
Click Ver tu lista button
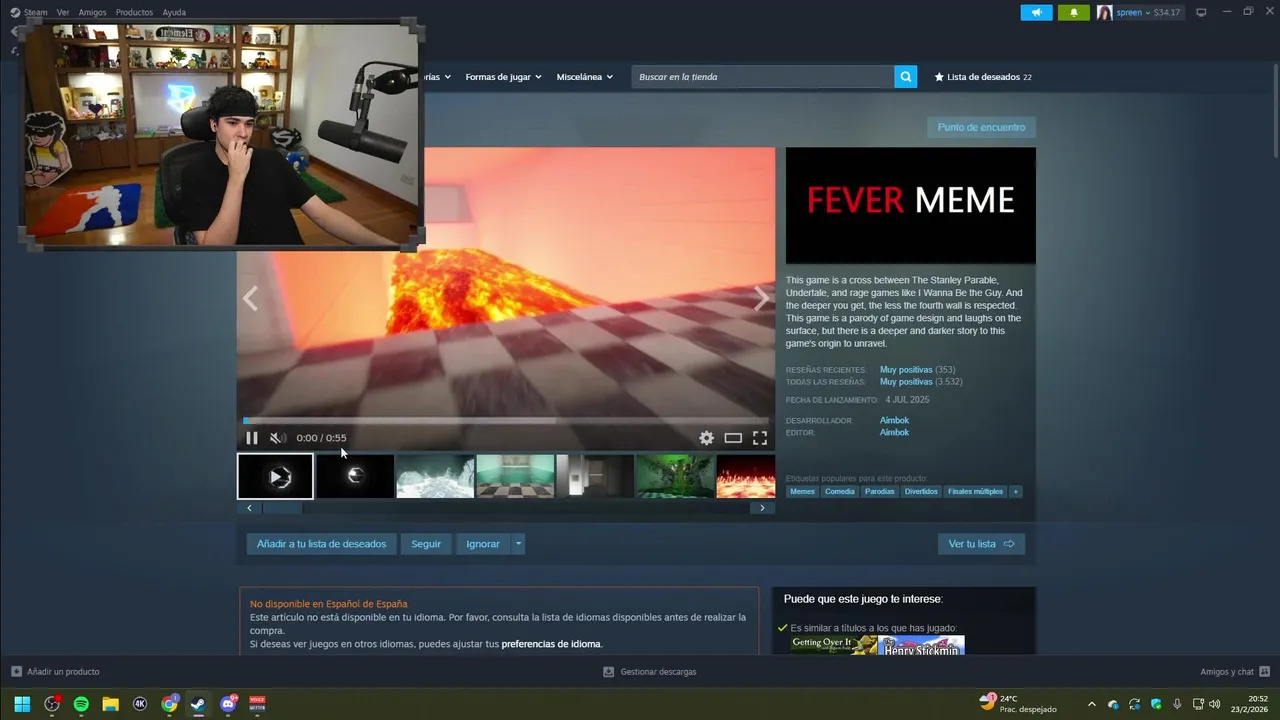981,544
